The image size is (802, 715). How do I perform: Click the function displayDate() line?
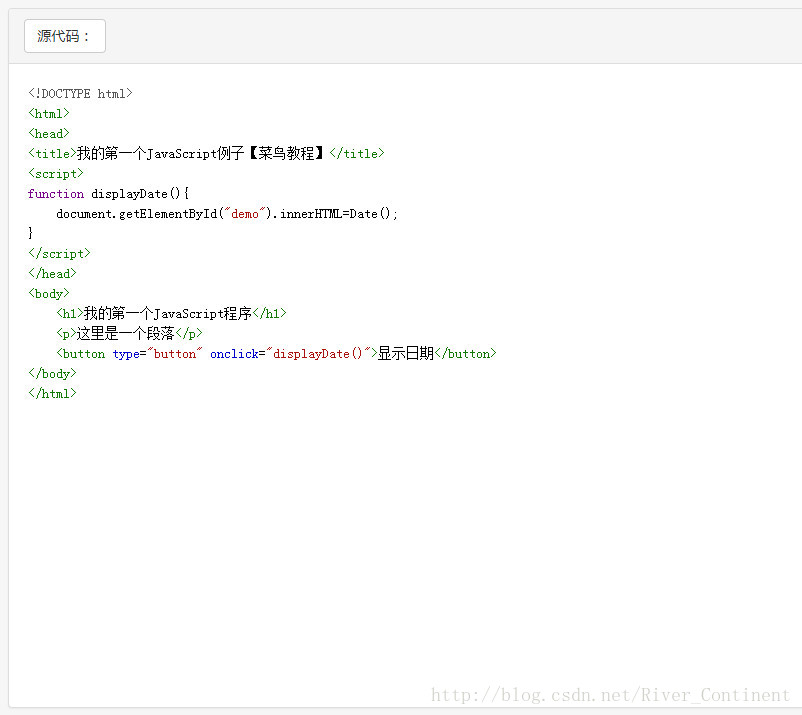108,193
